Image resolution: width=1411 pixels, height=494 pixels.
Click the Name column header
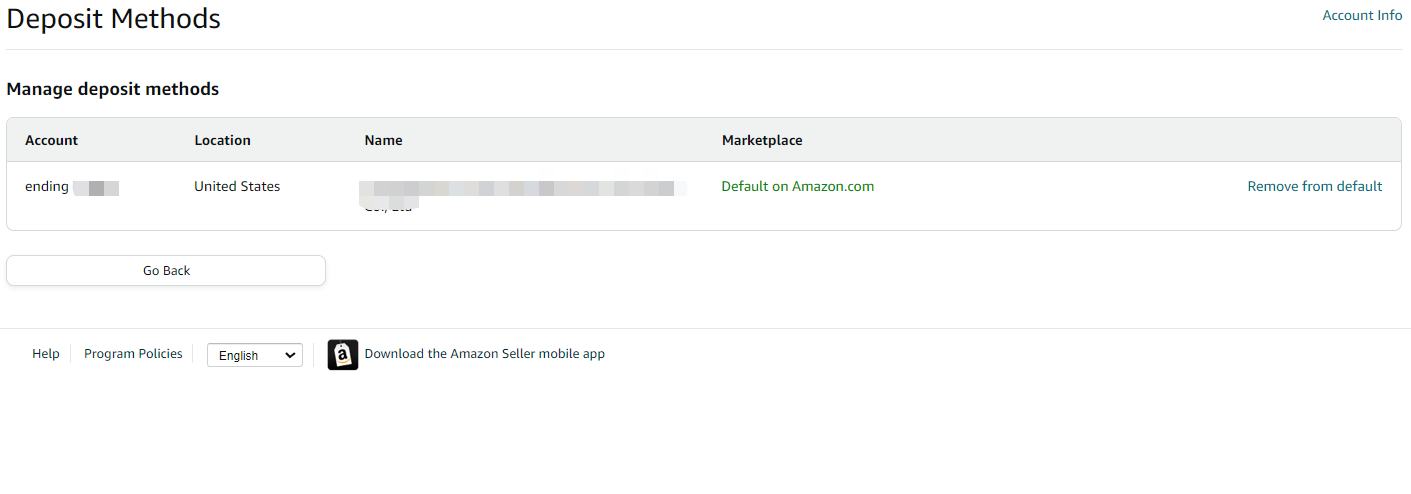pyautogui.click(x=383, y=140)
